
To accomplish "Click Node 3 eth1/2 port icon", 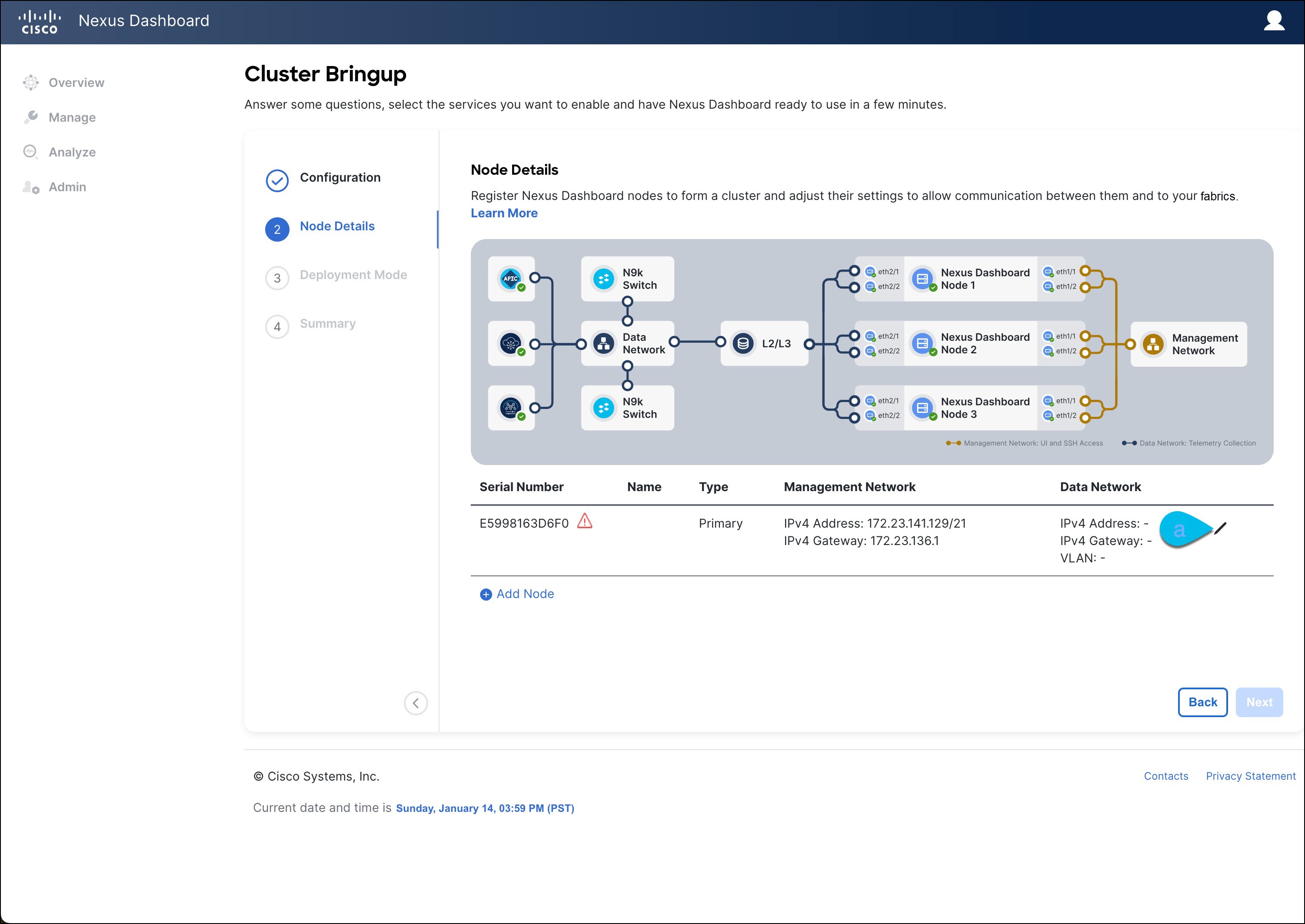I will tap(1049, 415).
